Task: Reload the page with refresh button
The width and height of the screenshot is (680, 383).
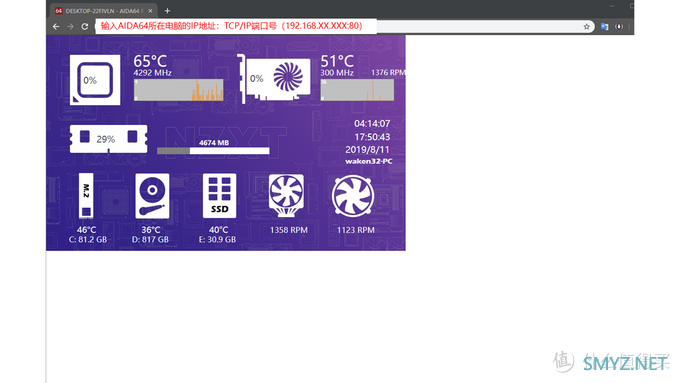Action: [85, 26]
